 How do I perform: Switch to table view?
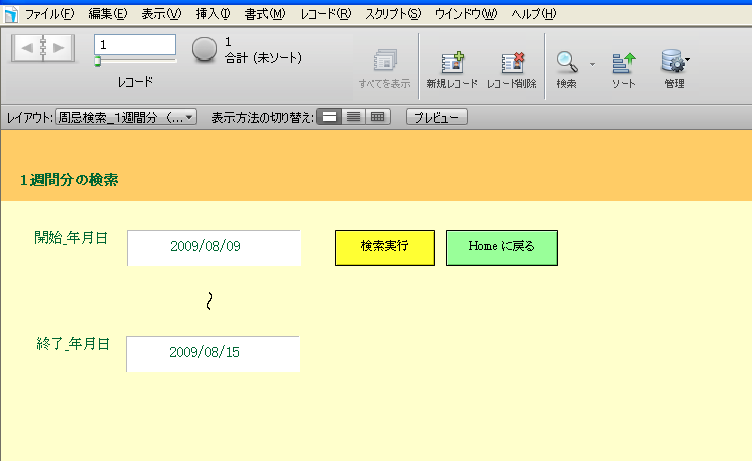pos(377,117)
